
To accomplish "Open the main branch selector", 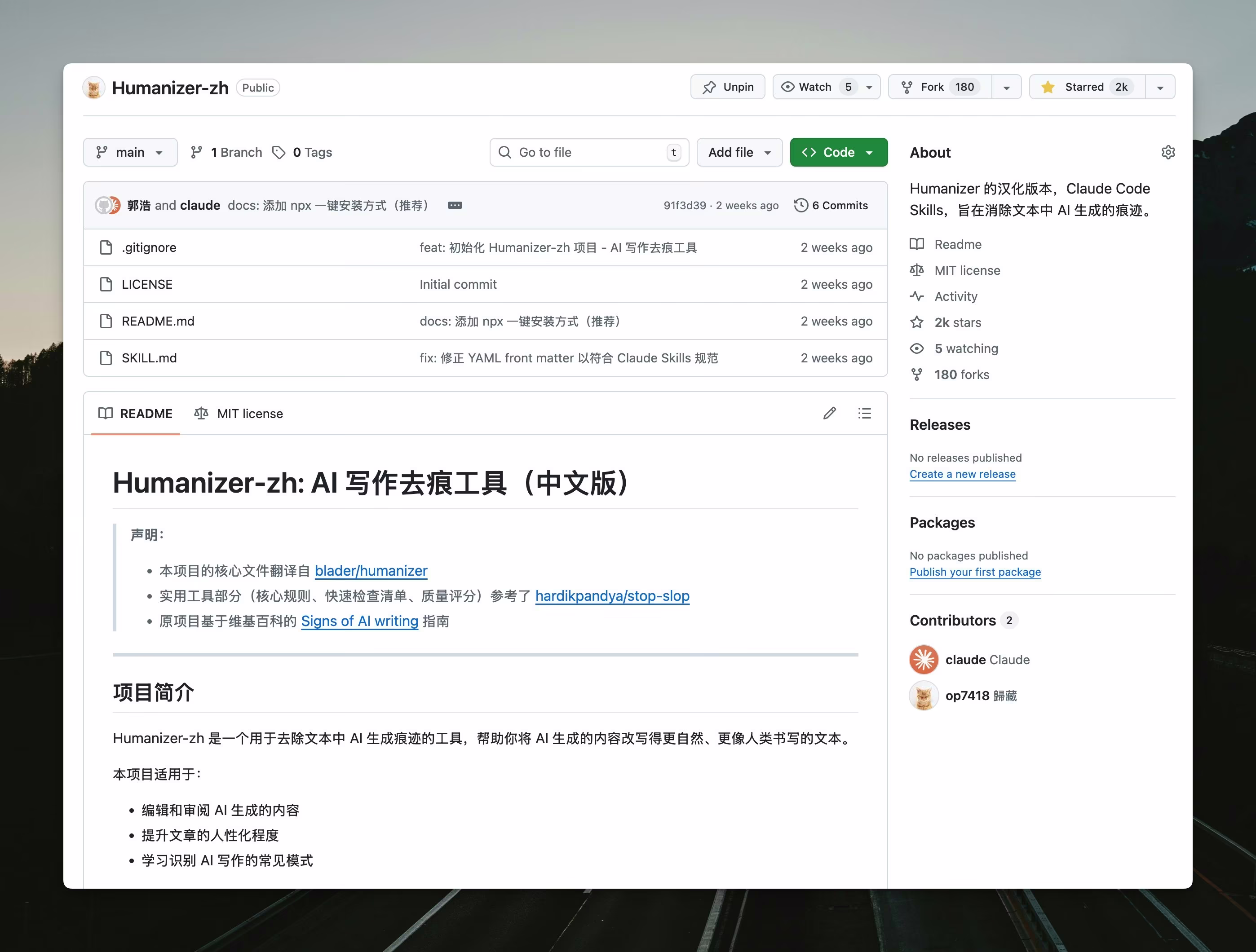I will click(x=130, y=152).
